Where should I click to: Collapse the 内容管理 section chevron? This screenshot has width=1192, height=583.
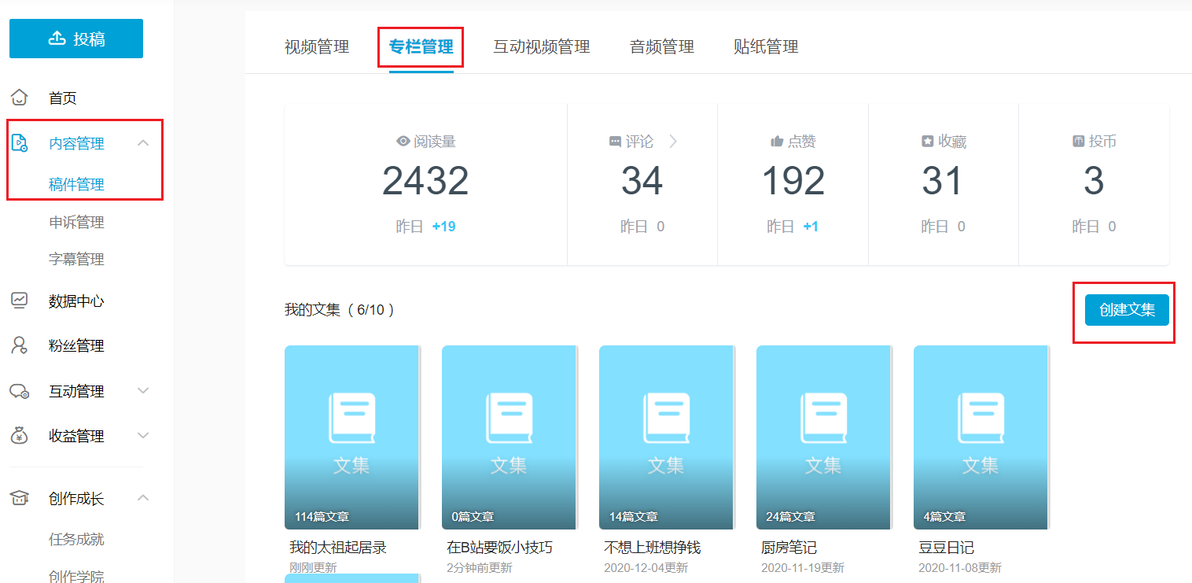[144, 143]
